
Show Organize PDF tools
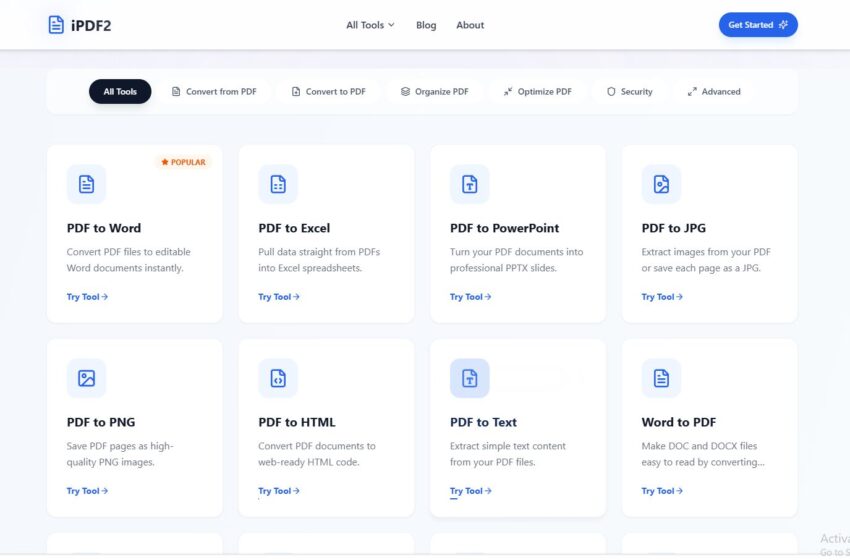(x=434, y=92)
